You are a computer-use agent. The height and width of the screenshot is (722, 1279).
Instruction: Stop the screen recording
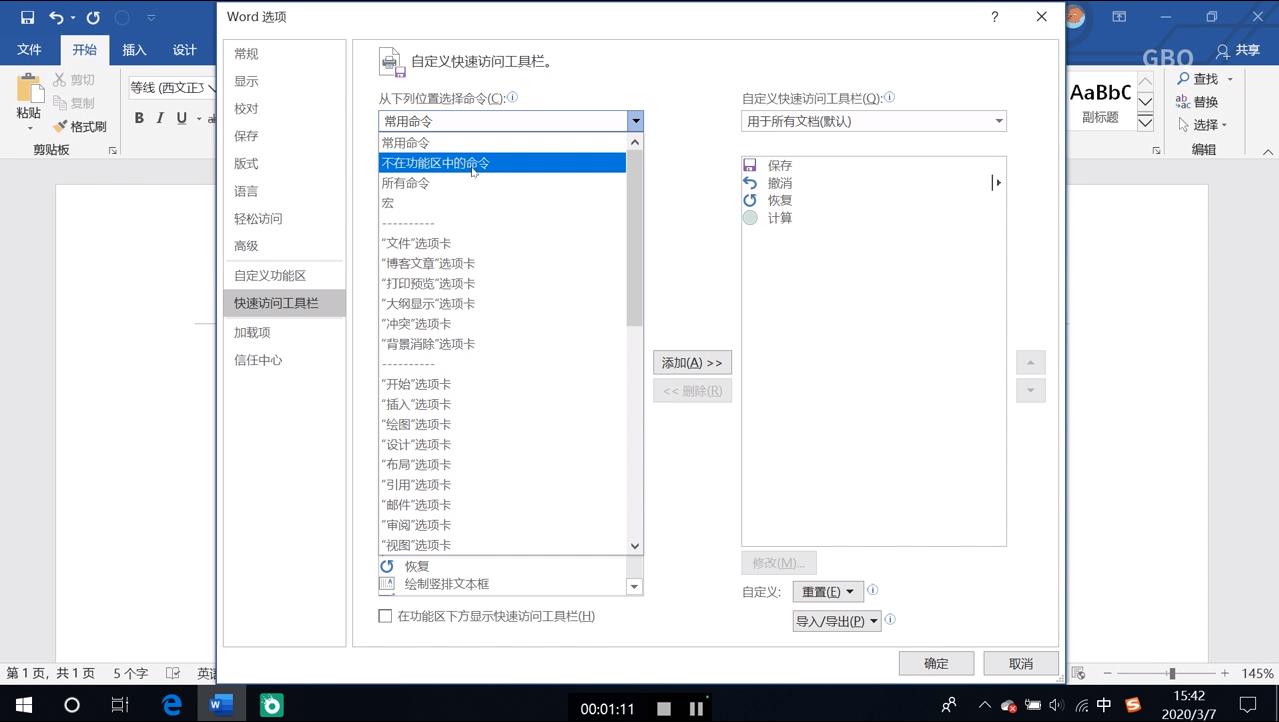664,709
